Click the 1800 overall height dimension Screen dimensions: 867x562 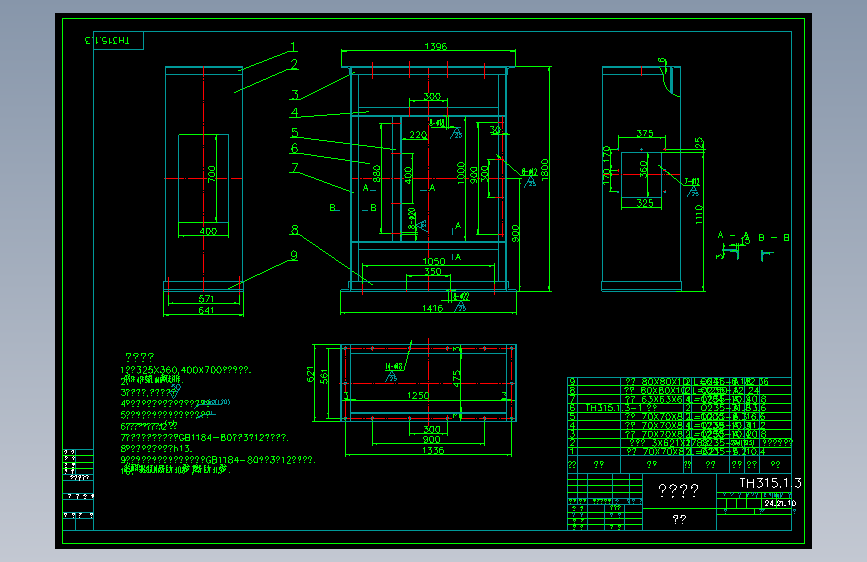pyautogui.click(x=545, y=169)
